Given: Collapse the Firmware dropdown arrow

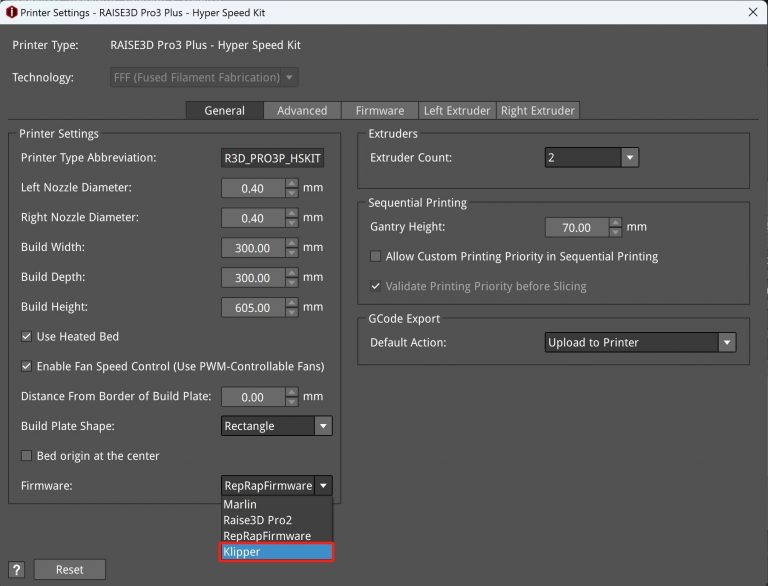Looking at the screenshot, I should coord(324,486).
